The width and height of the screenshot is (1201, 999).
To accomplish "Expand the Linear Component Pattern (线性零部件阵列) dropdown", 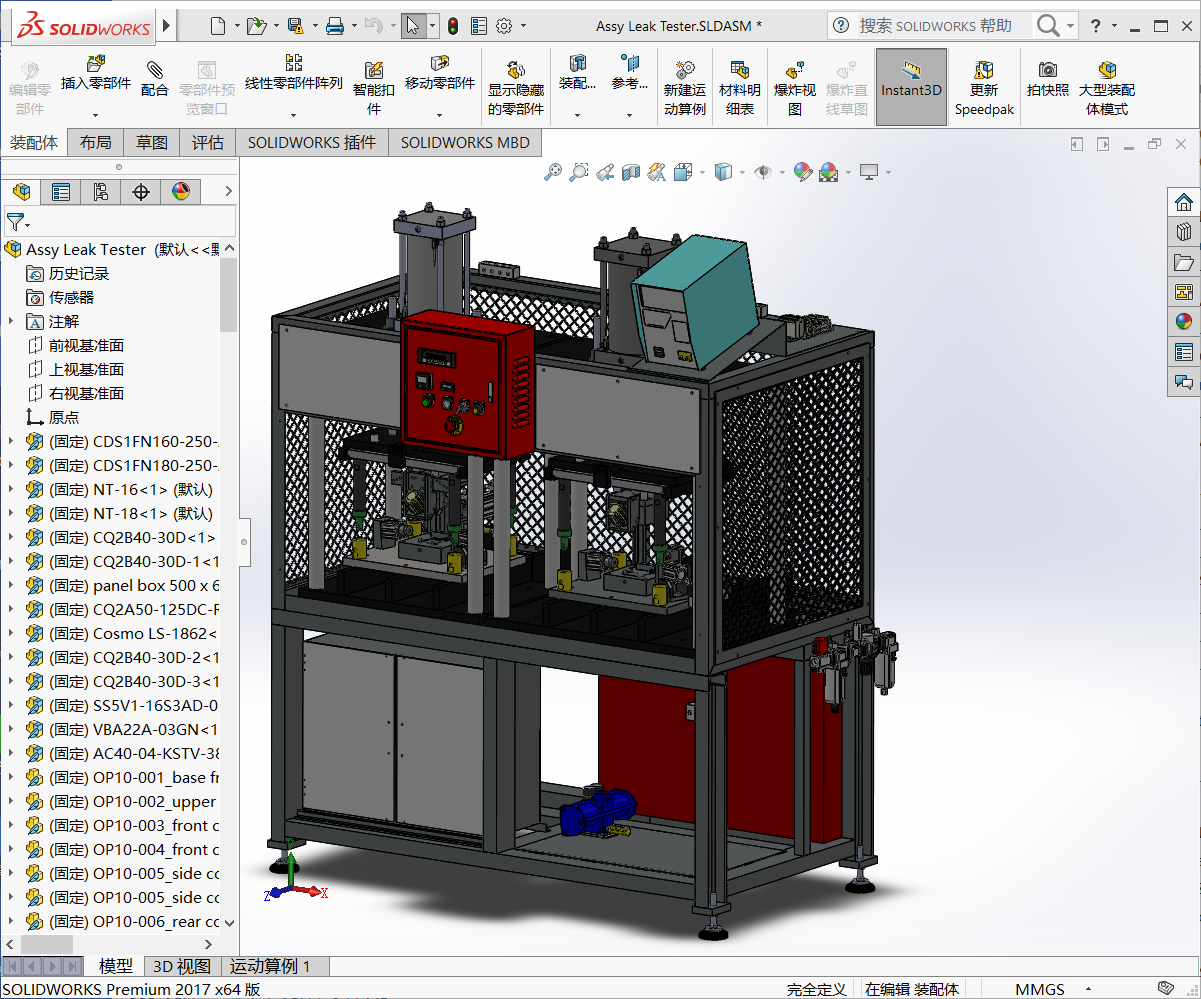I will tap(294, 113).
